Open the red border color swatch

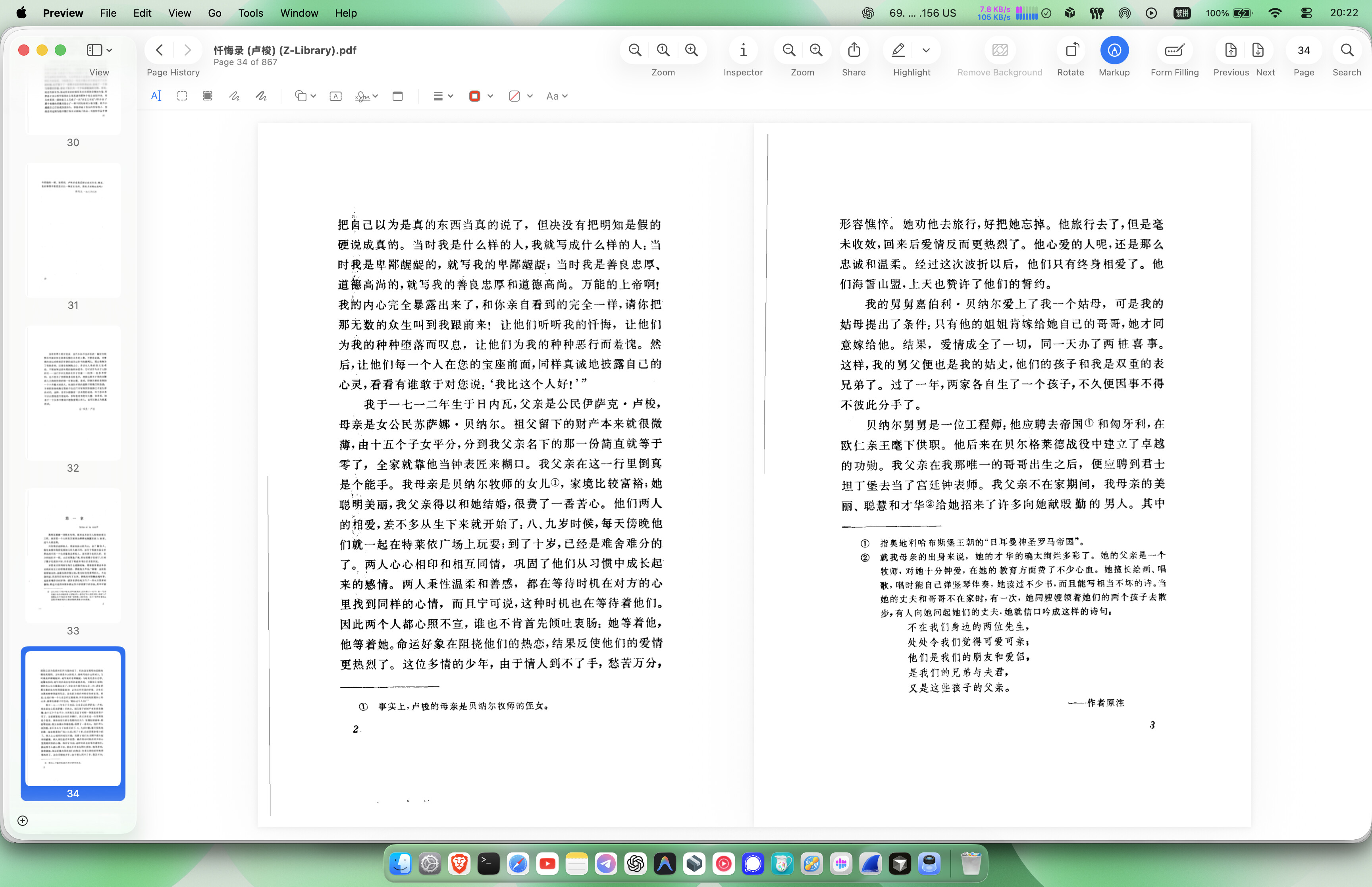coord(475,96)
